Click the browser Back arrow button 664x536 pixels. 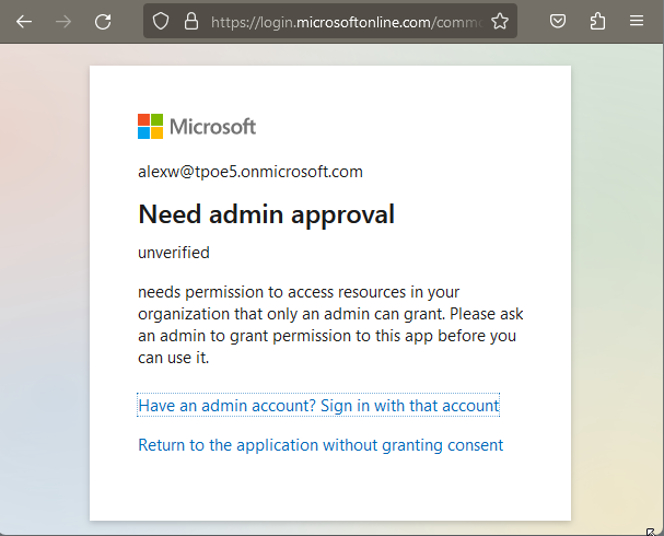pos(24,21)
